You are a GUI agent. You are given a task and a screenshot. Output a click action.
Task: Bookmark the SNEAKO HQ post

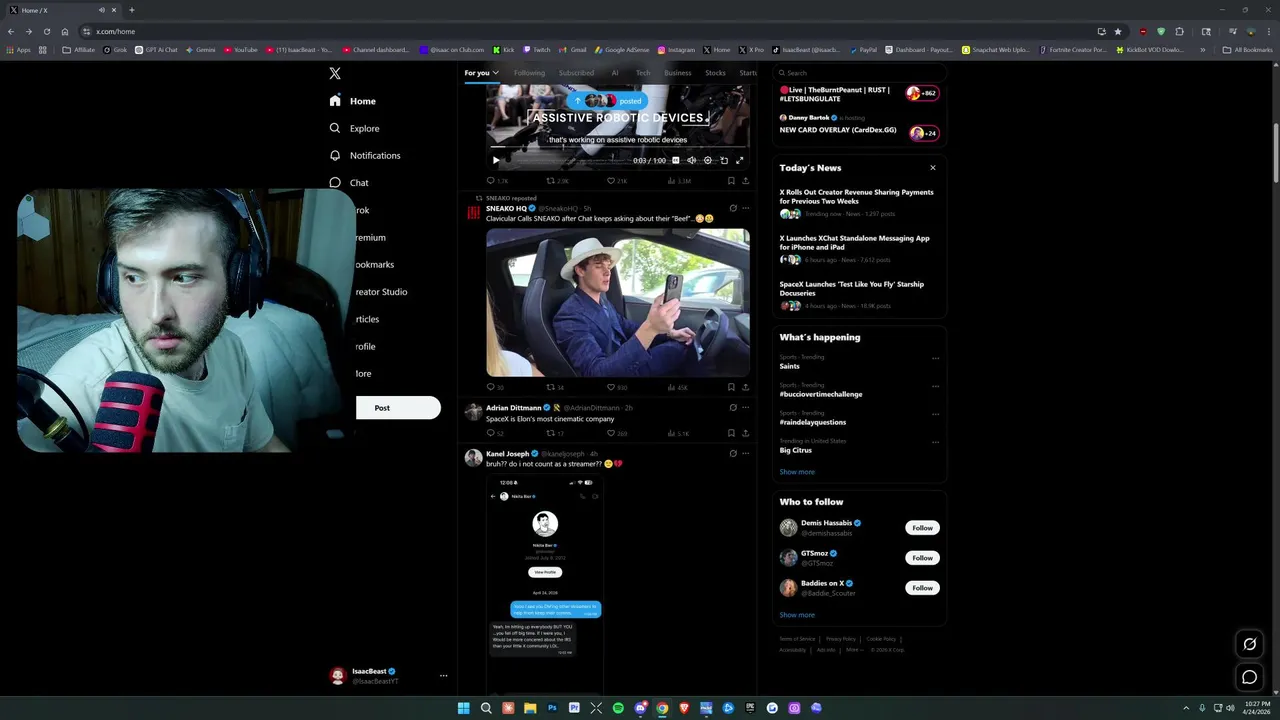pyautogui.click(x=731, y=387)
